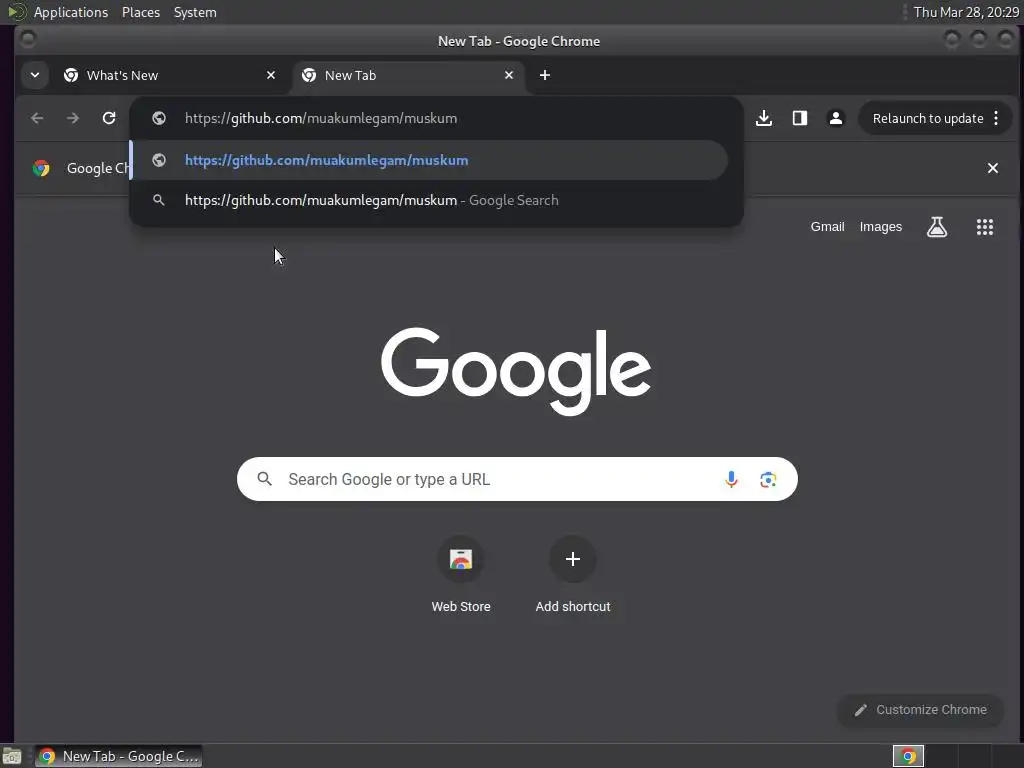Viewport: 1024px width, 768px height.
Task: Open Search Labs flask icon
Action: (937, 227)
